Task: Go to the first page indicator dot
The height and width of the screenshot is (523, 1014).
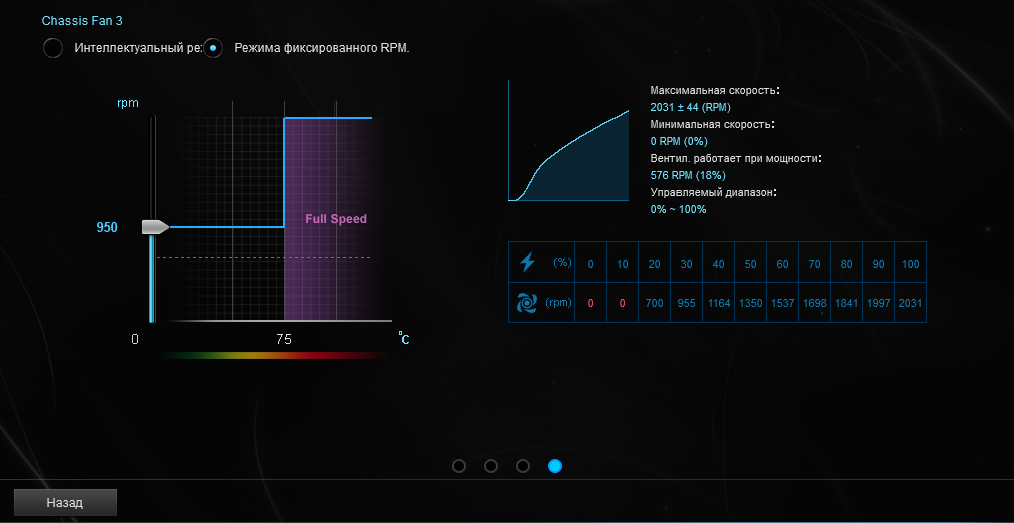Action: coord(459,466)
